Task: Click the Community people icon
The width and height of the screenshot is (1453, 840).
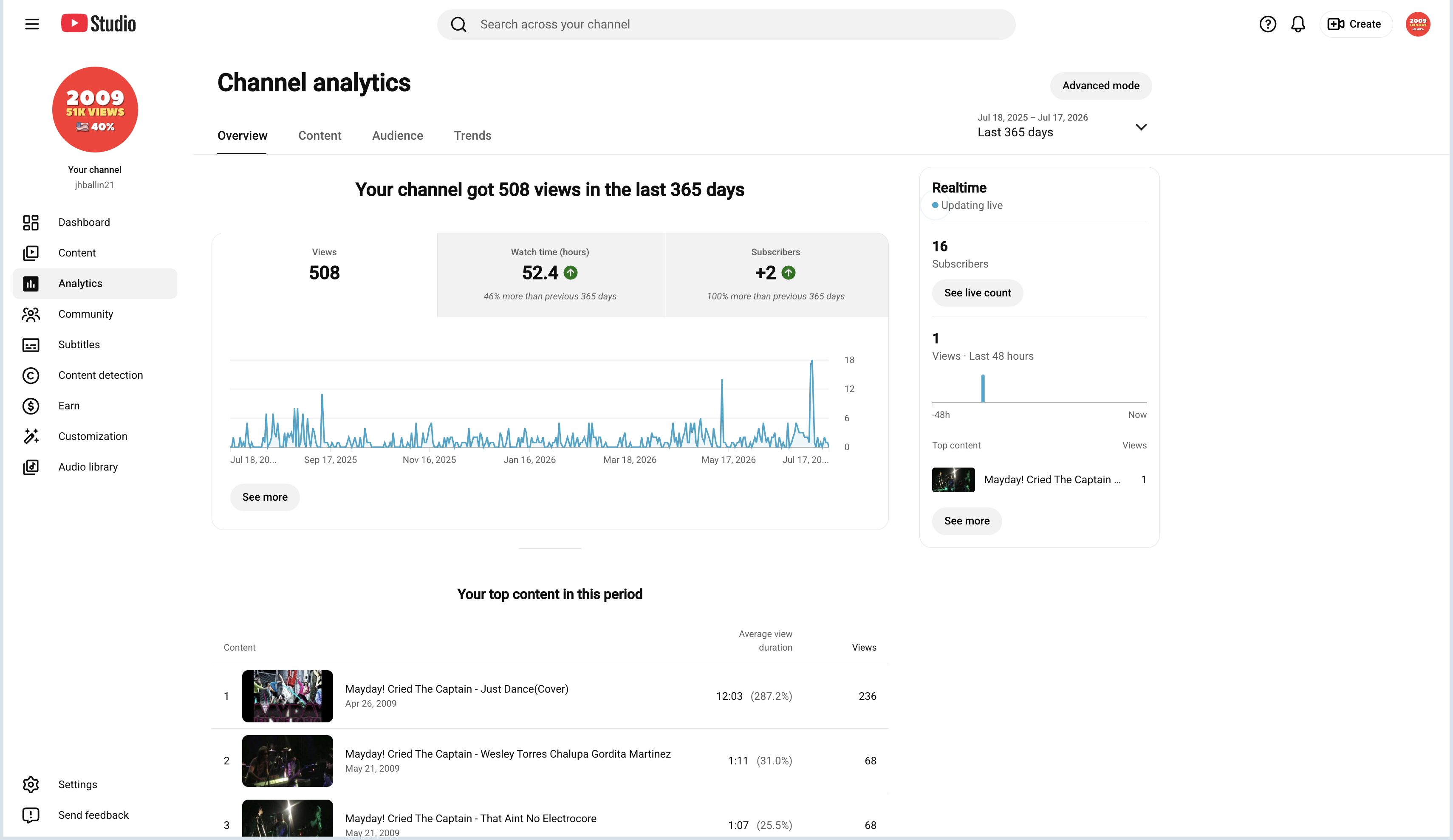Action: [31, 314]
